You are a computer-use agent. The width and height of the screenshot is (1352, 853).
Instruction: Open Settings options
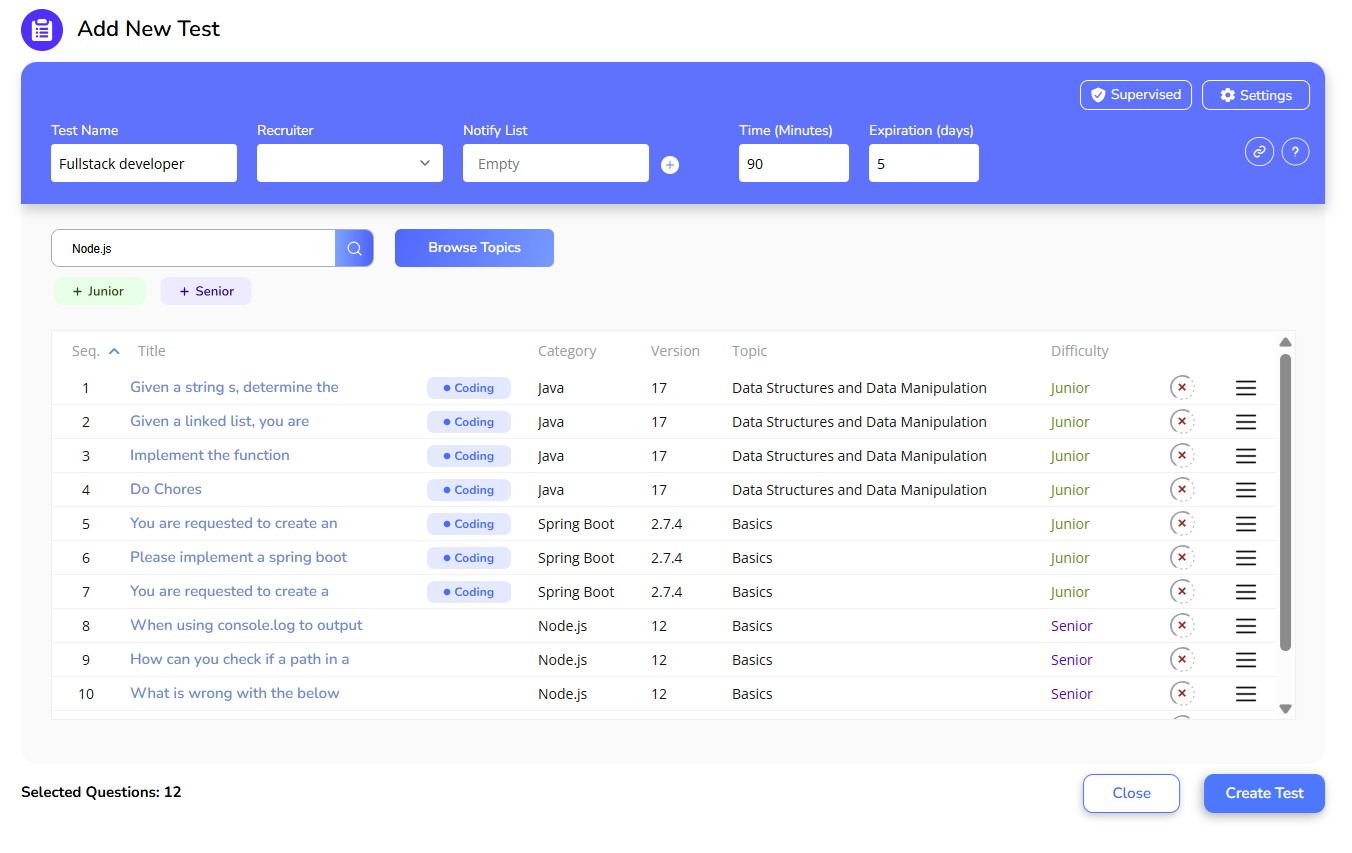pos(1255,95)
